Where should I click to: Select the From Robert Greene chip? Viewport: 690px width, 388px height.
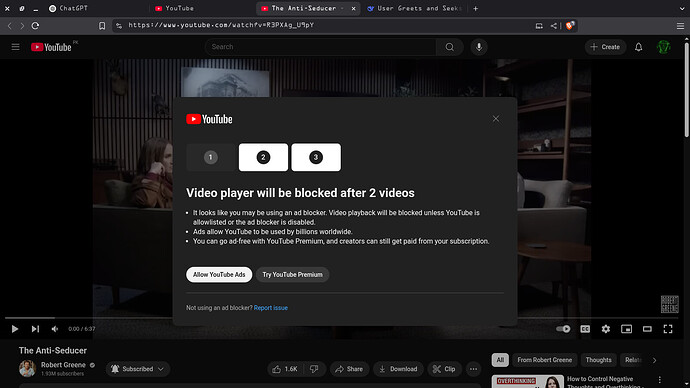544,360
